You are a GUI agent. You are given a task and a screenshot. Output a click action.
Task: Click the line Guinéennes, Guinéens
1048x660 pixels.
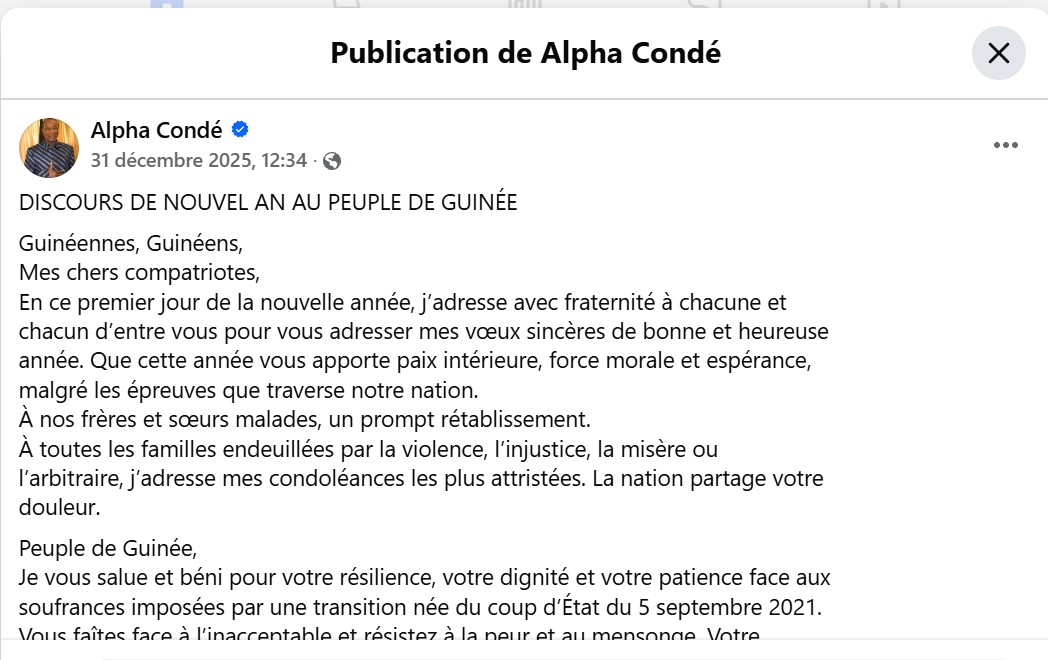[x=131, y=244]
